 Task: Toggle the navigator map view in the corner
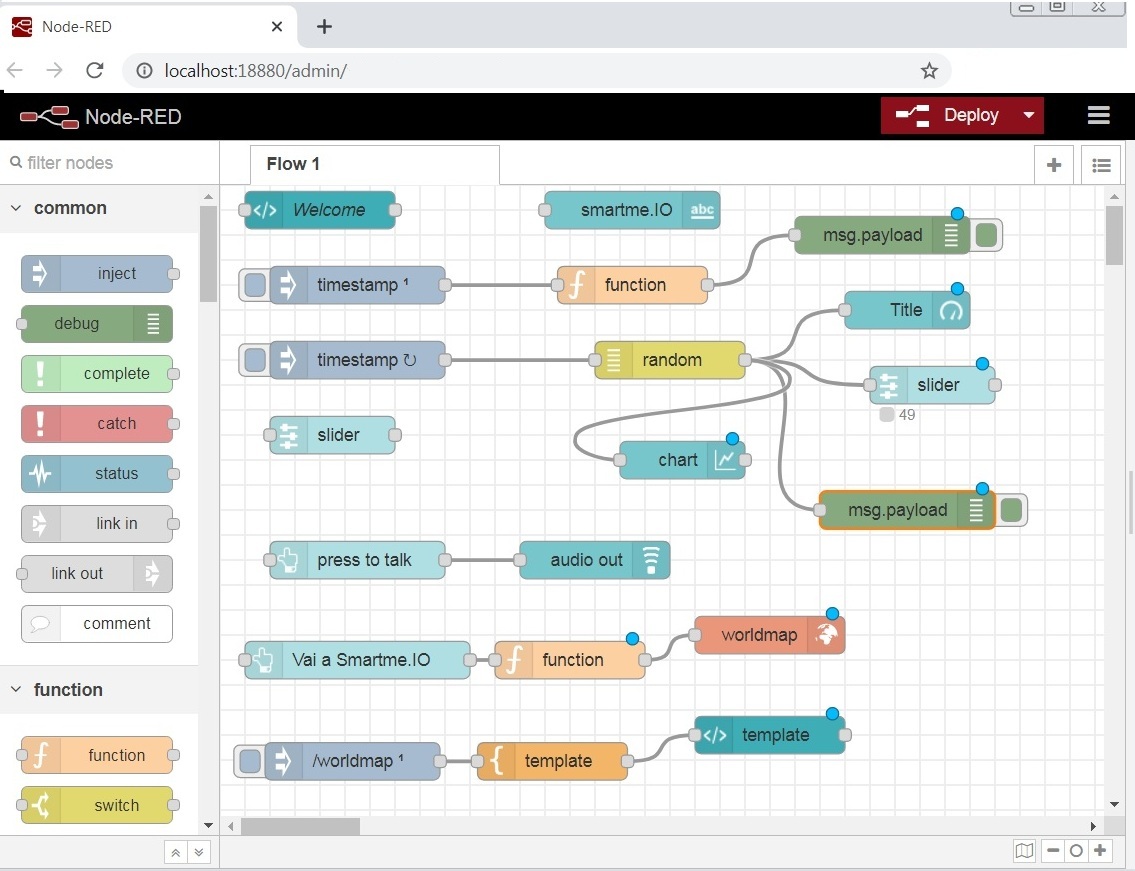1024,850
